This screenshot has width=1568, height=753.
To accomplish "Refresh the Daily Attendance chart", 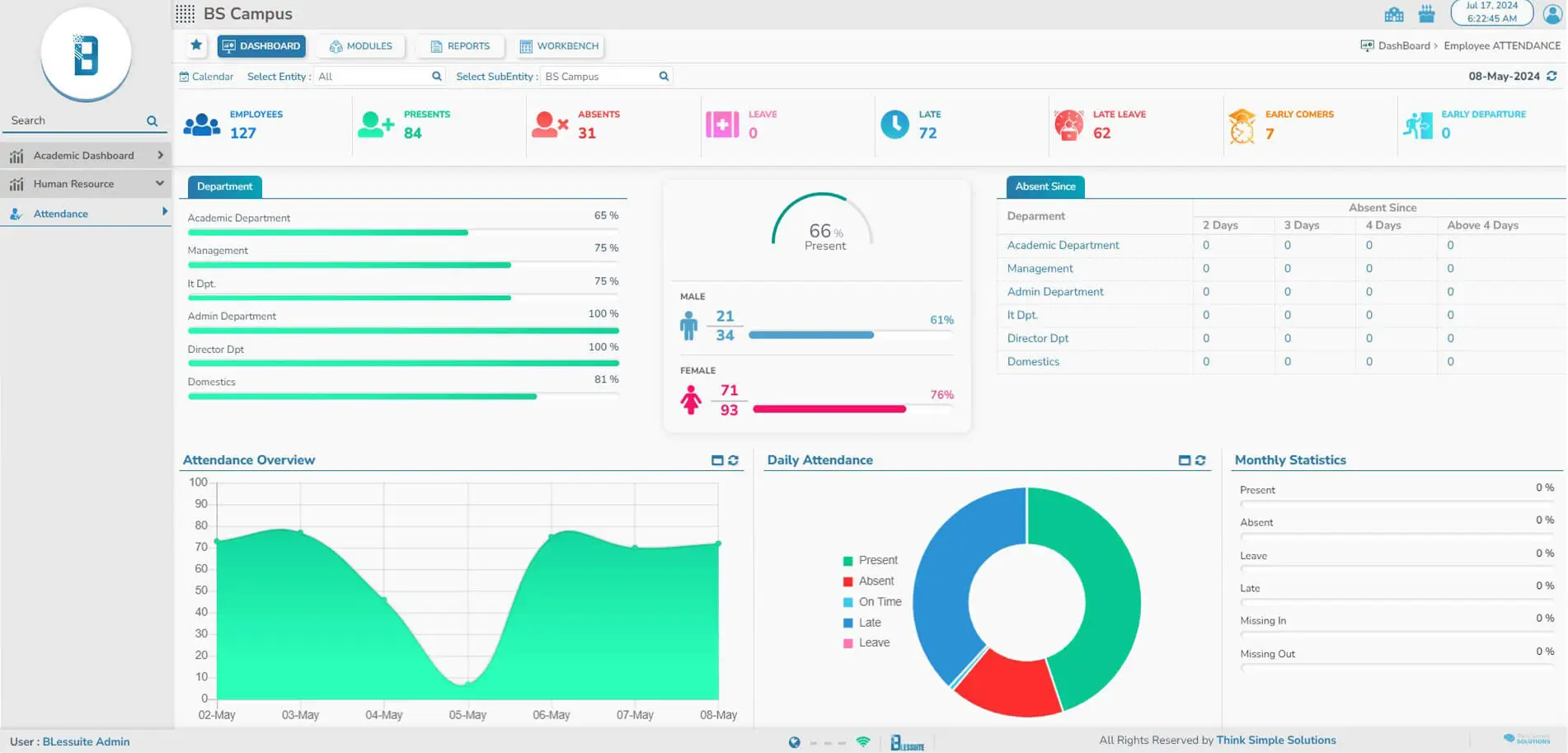I will click(x=1200, y=460).
